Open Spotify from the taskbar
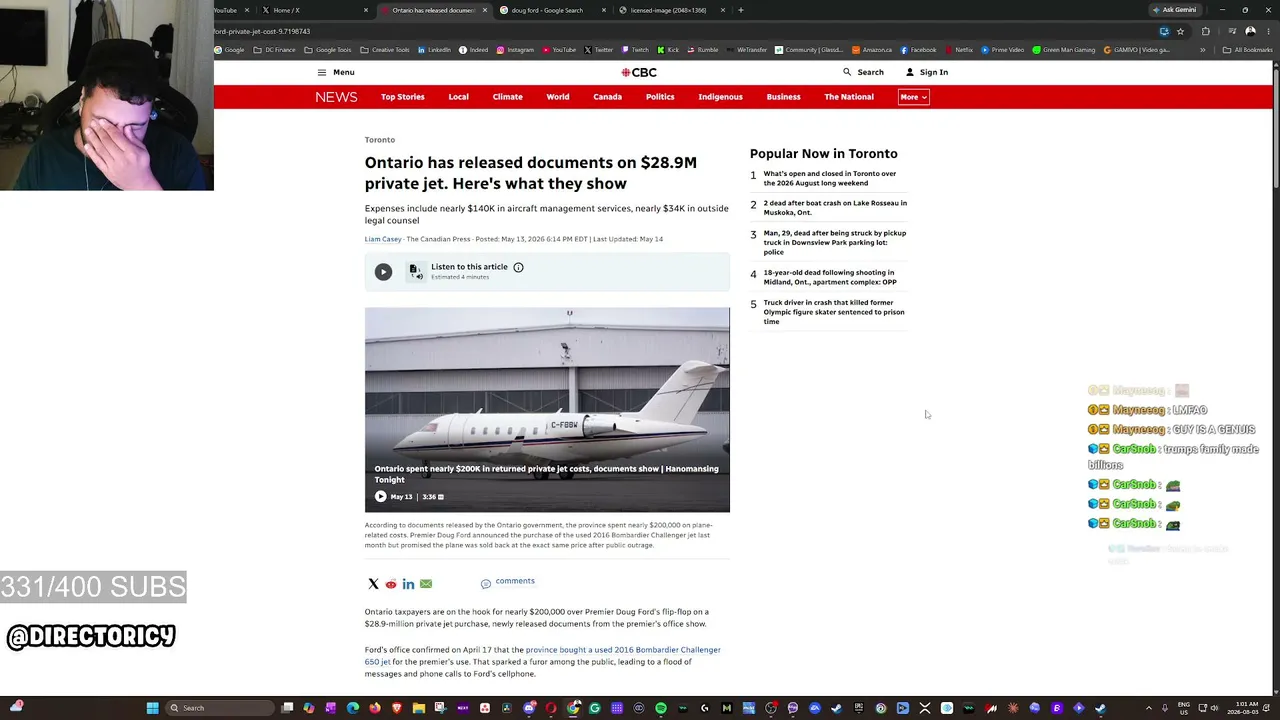1280x720 pixels. tap(661, 708)
